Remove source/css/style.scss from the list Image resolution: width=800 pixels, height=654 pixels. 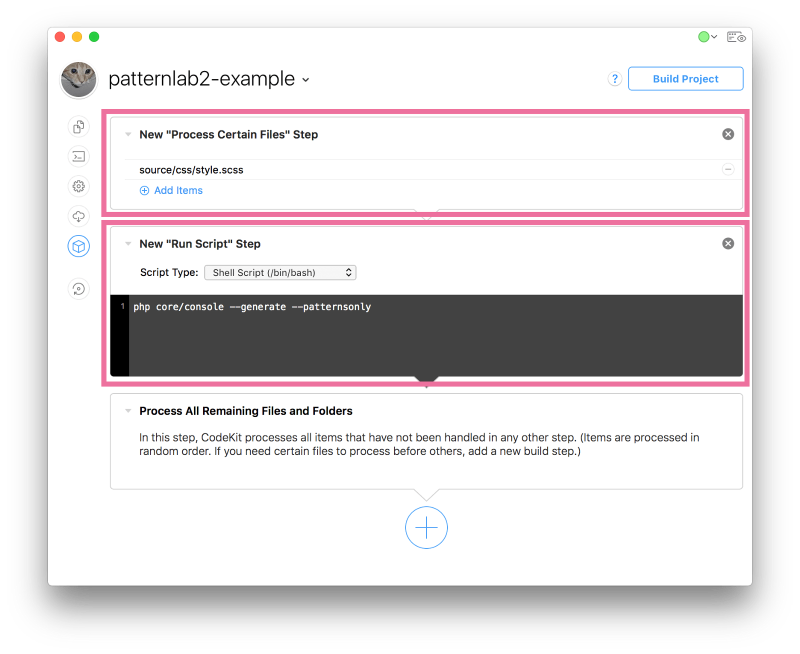728,169
